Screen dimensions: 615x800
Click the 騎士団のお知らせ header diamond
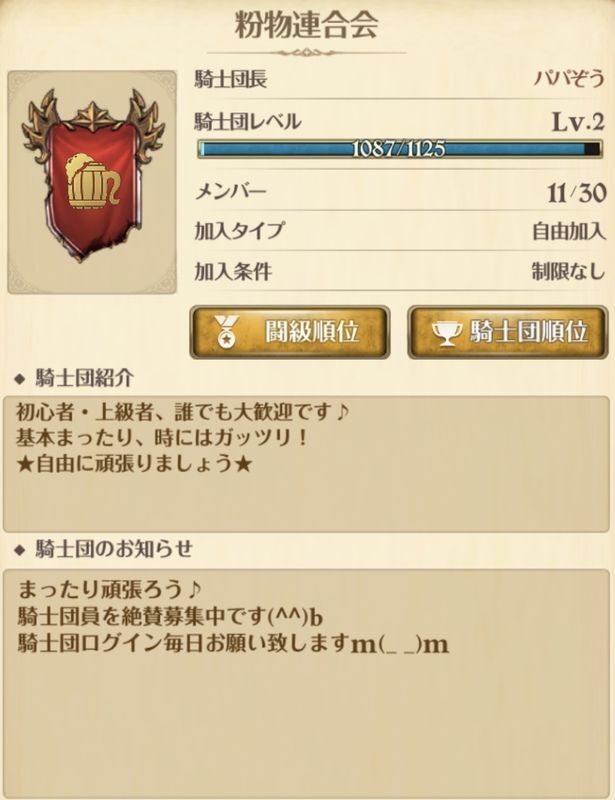coord(20,550)
